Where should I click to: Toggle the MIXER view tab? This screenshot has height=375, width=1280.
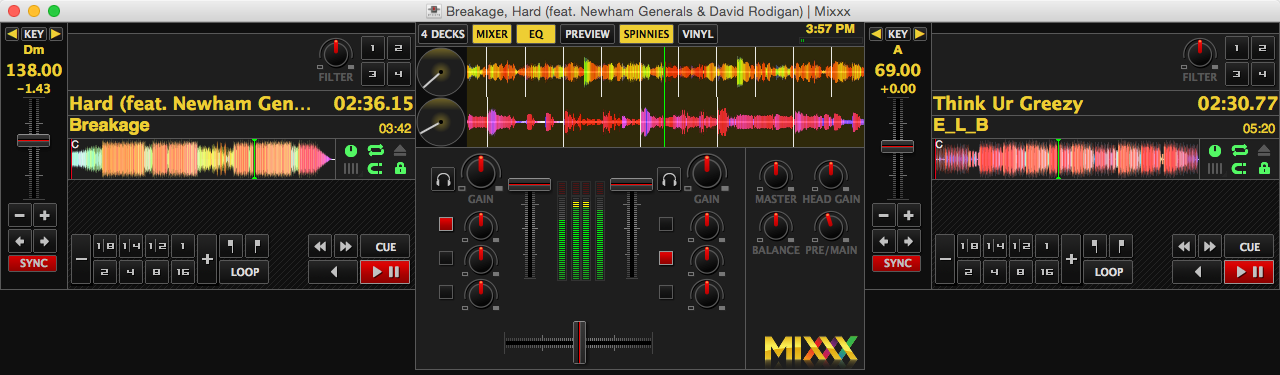(x=492, y=34)
